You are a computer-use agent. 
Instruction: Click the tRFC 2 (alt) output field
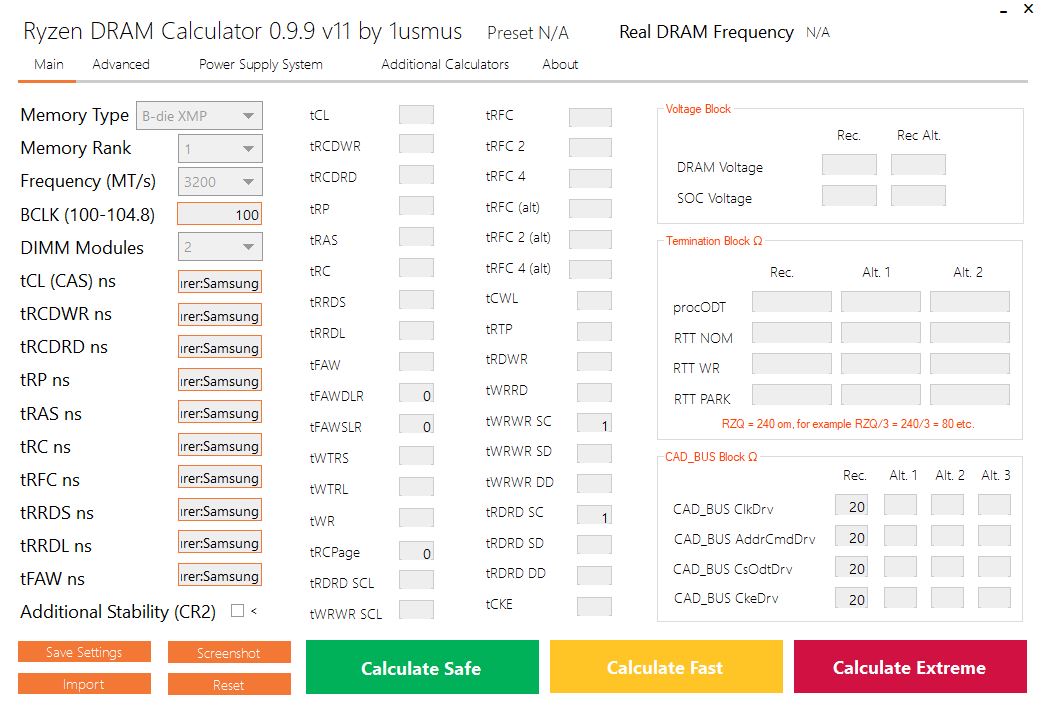point(590,239)
